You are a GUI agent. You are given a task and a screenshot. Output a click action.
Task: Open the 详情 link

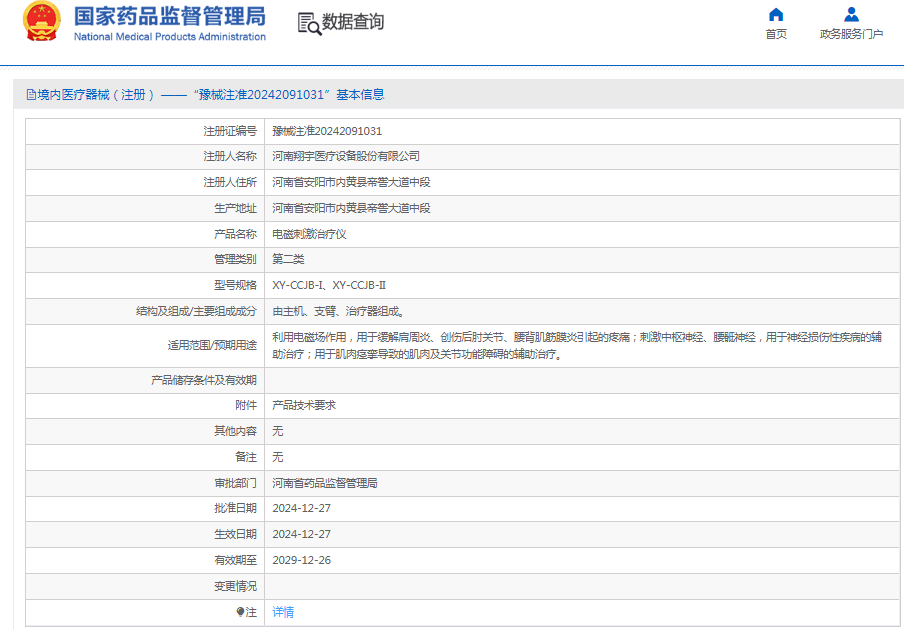283,612
